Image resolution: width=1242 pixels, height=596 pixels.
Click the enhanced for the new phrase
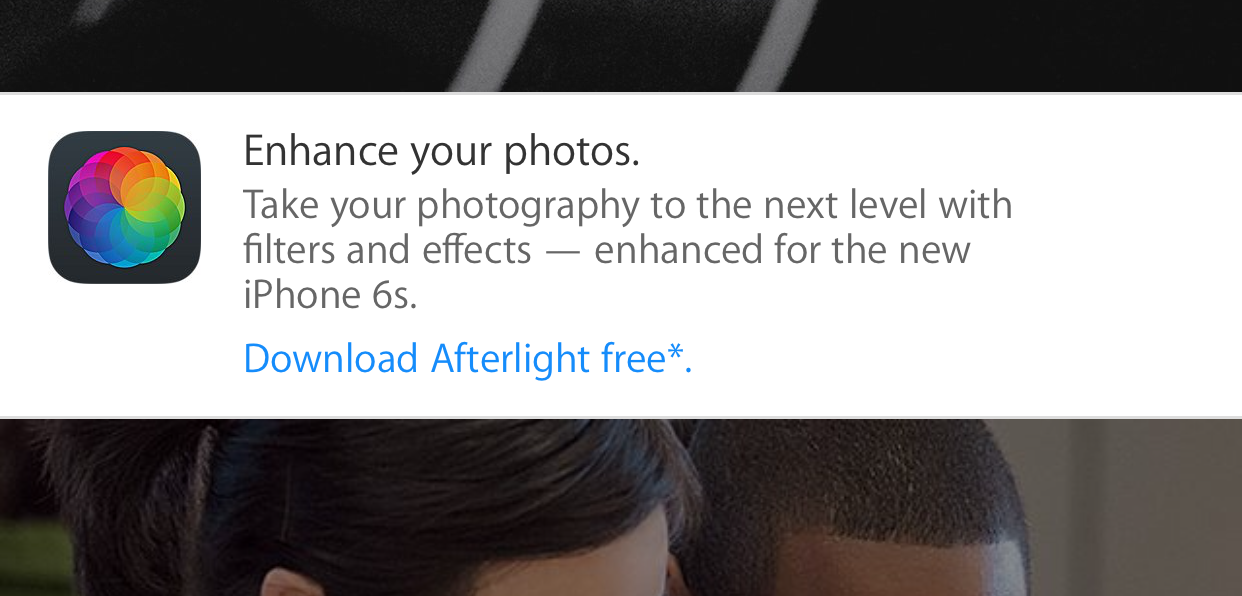tap(782, 250)
